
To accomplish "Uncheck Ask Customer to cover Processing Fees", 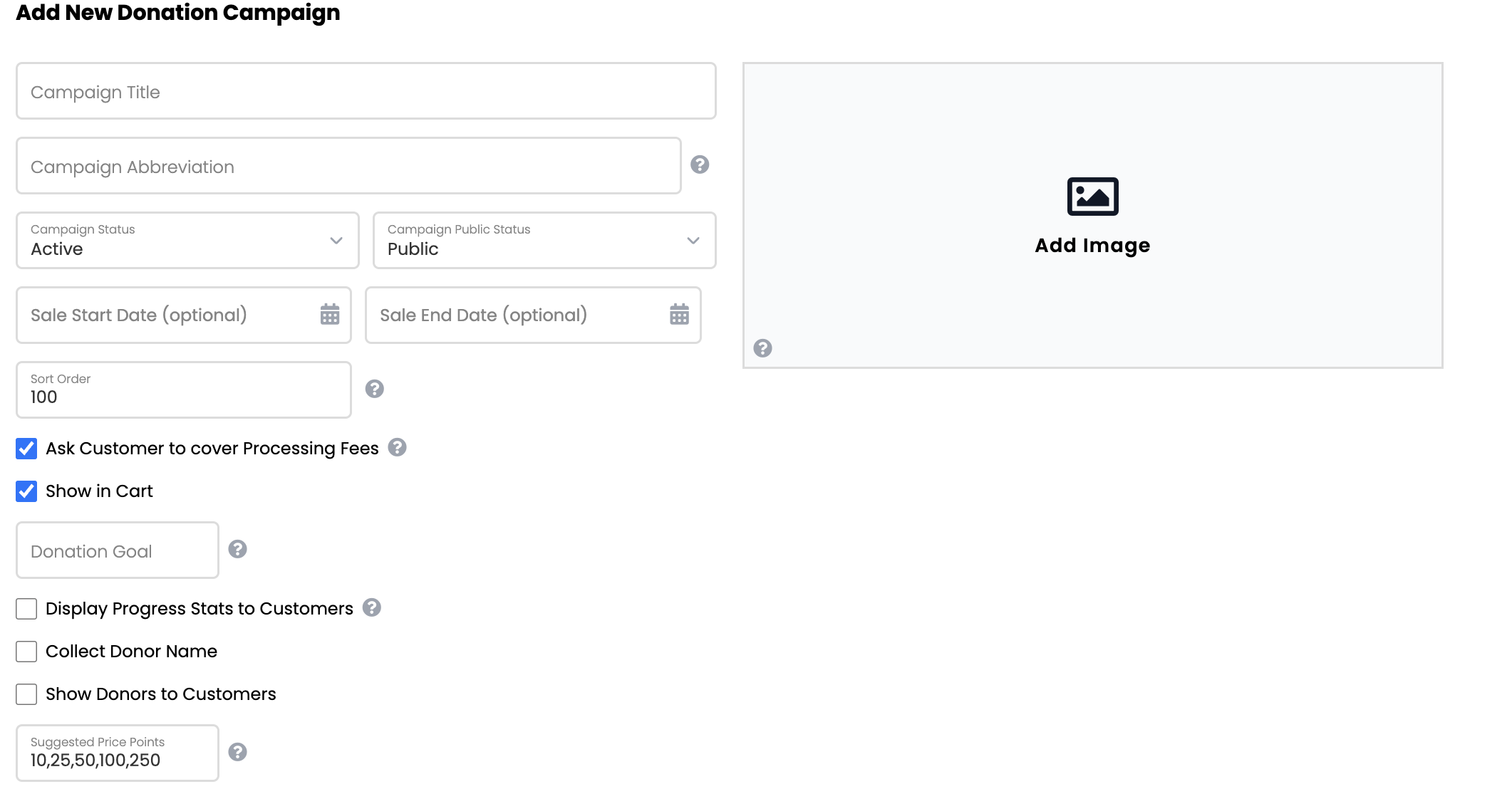I will click(26, 449).
